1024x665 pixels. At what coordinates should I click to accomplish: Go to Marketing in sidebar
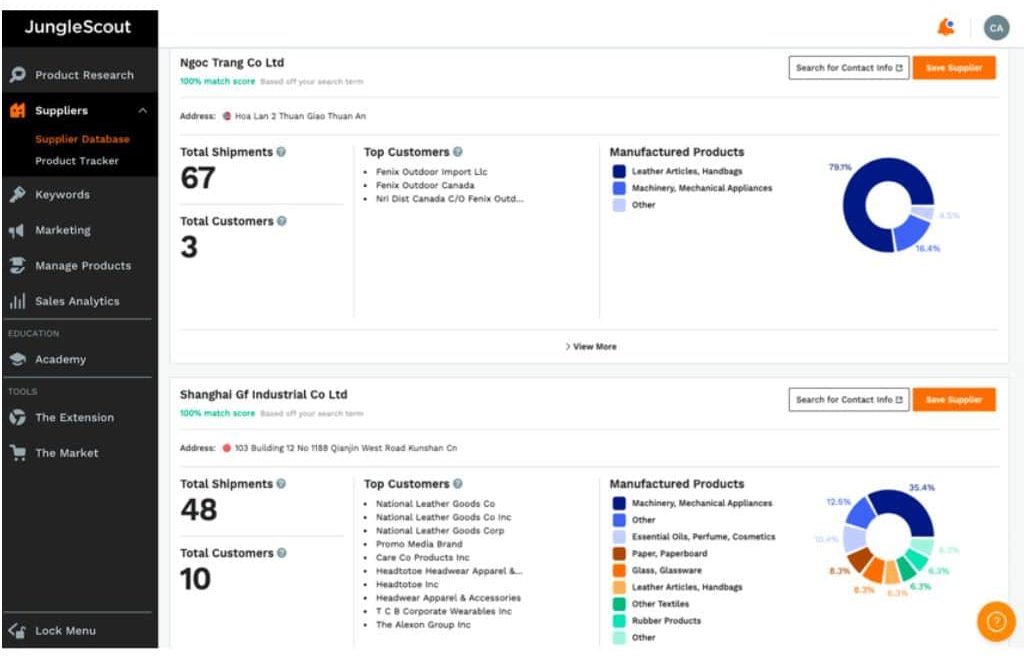tap(80, 230)
